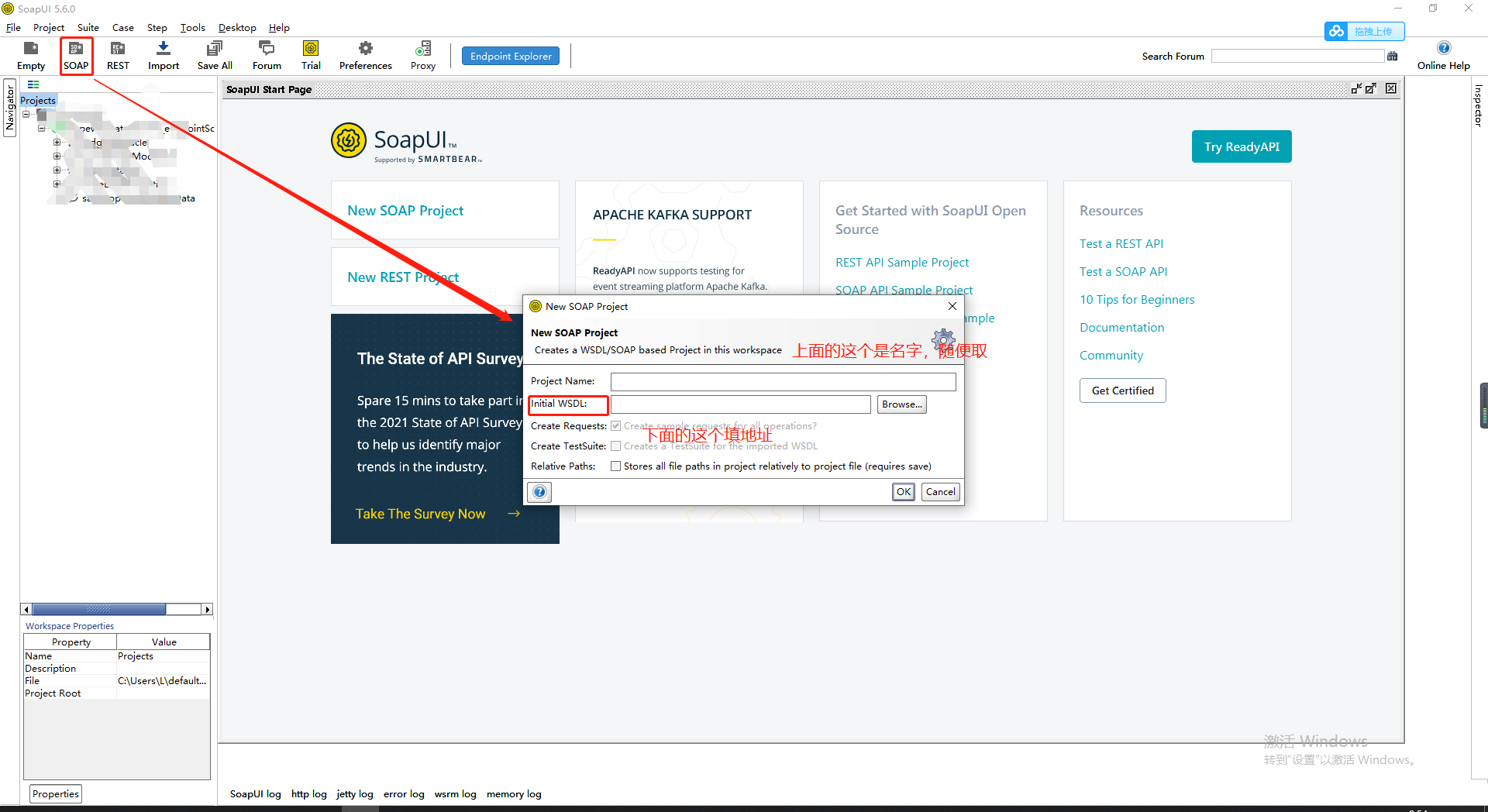Click the navigator scrollbar left arrow
Viewport: 1488px width, 812px height.
tap(26, 610)
